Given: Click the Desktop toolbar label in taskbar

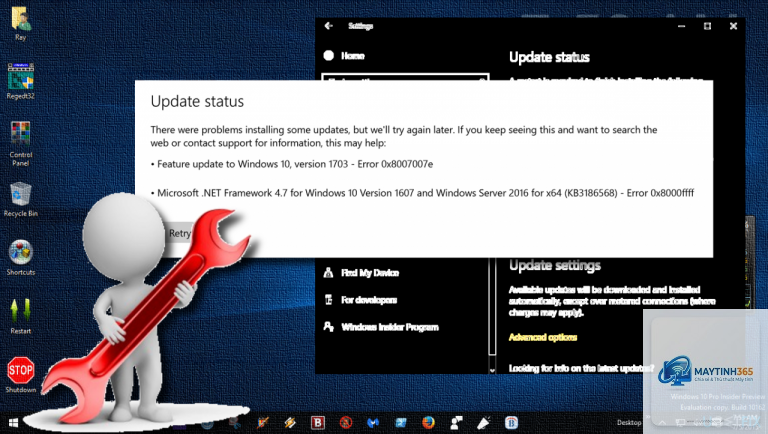Looking at the screenshot, I should [x=629, y=422].
